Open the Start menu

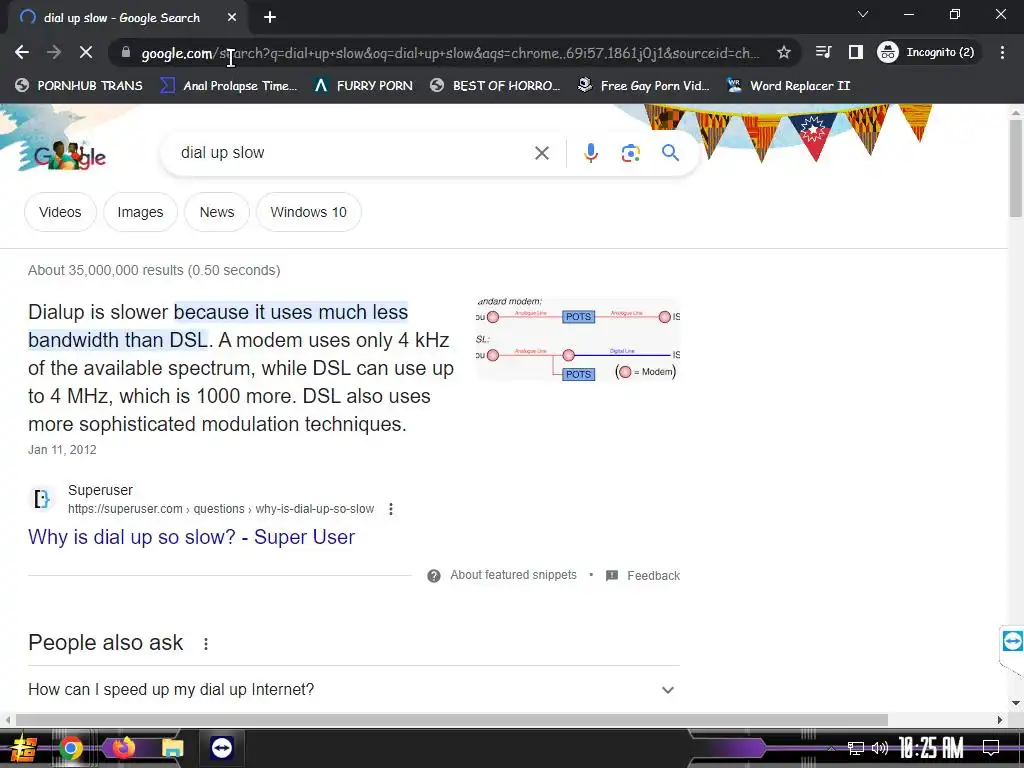[x=23, y=748]
